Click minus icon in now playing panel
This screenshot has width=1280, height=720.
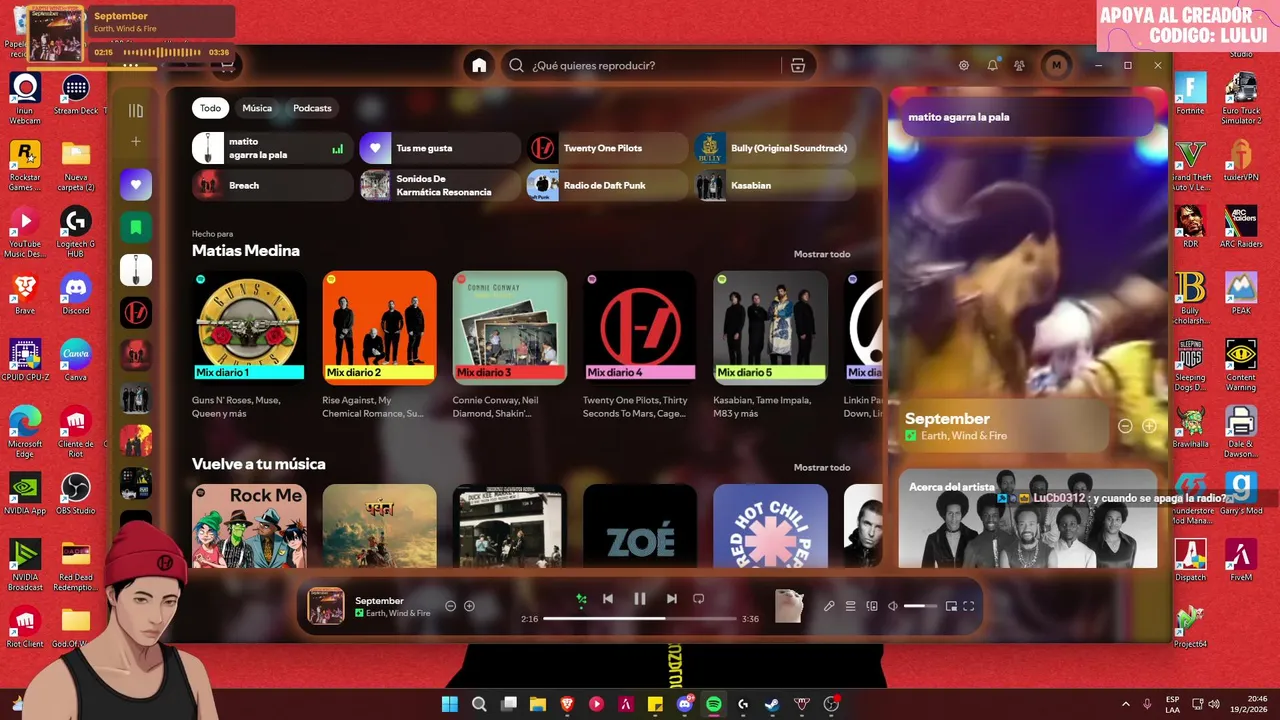1125,426
